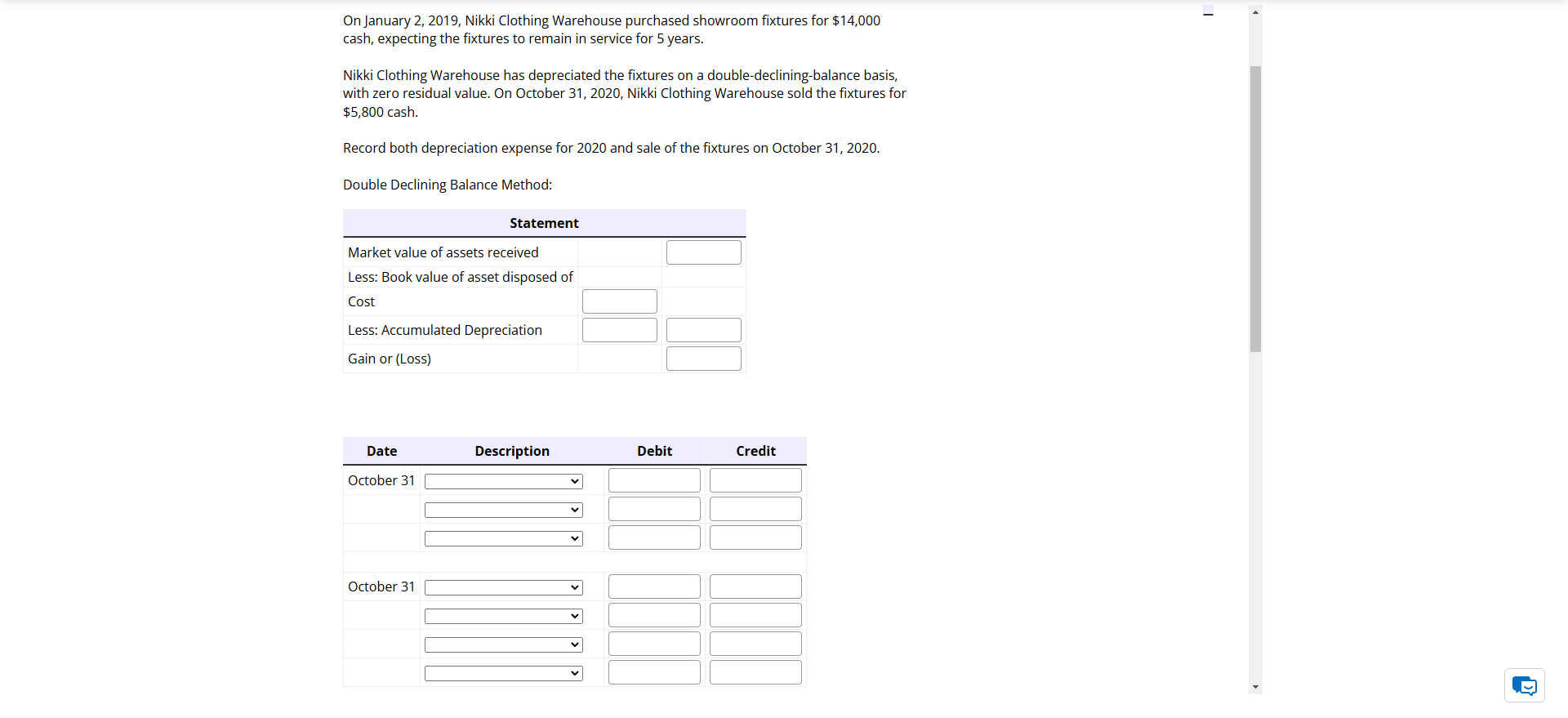
Task: Click the Debit field in last journal row
Action: pyautogui.click(x=654, y=672)
